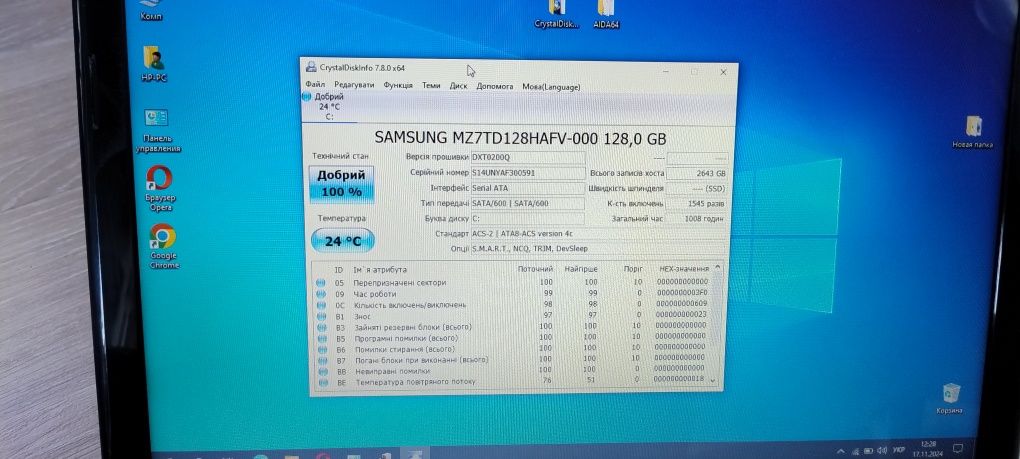Click the Ім'я атрибута column header
1020x459 pixels.
(380, 269)
